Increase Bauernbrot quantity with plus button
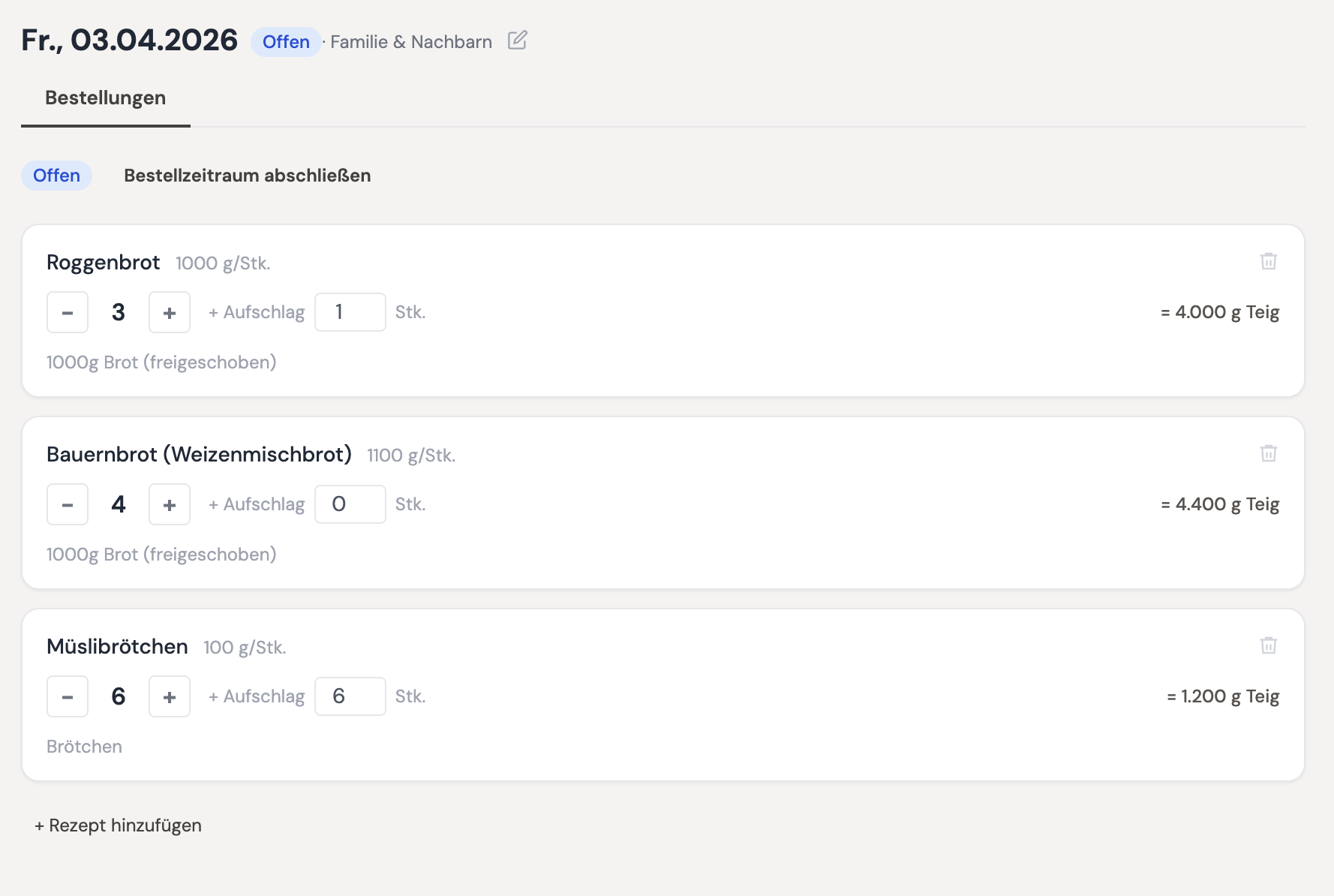The height and width of the screenshot is (896, 1334). [170, 504]
